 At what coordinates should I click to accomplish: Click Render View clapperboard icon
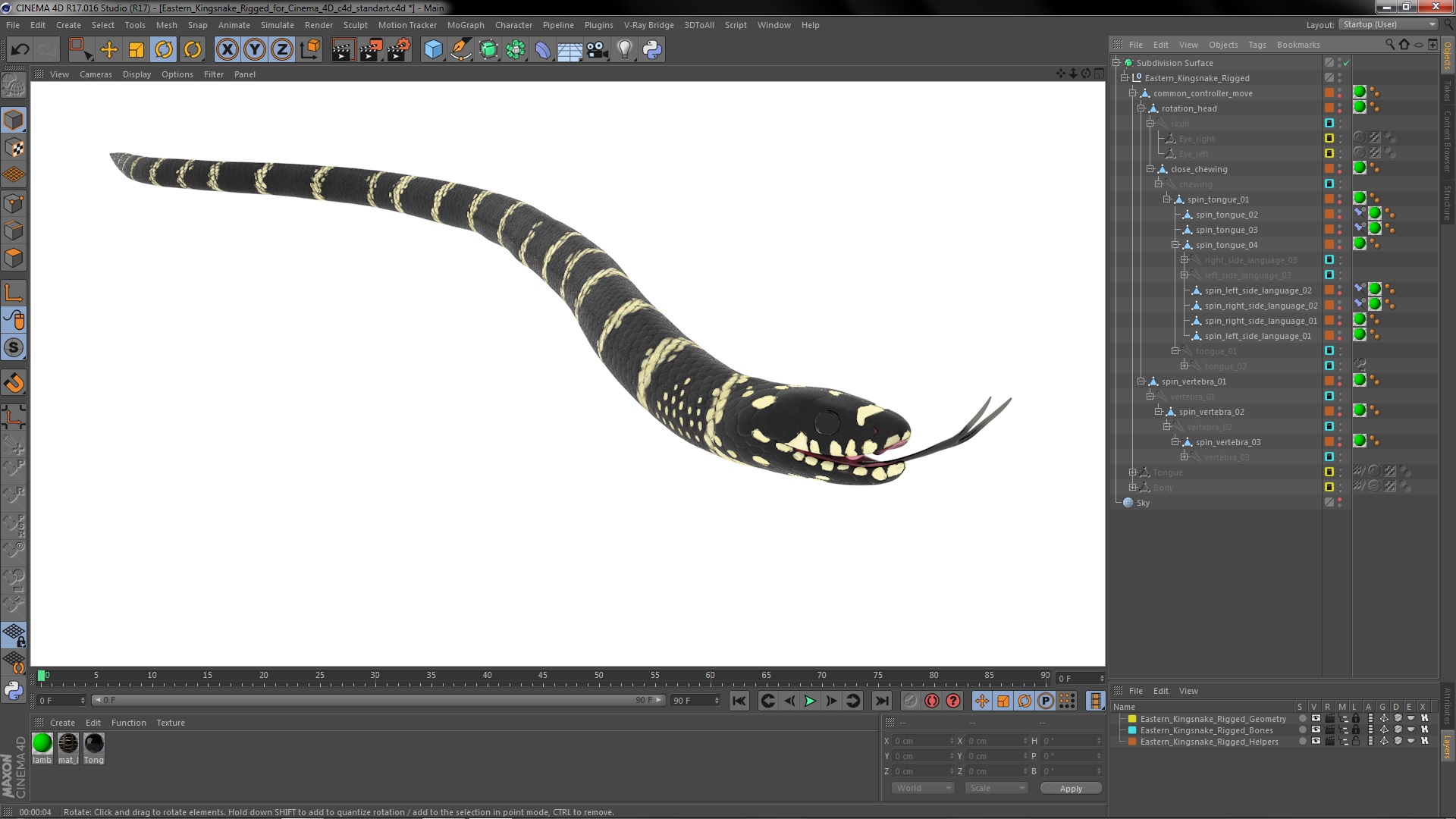point(342,50)
